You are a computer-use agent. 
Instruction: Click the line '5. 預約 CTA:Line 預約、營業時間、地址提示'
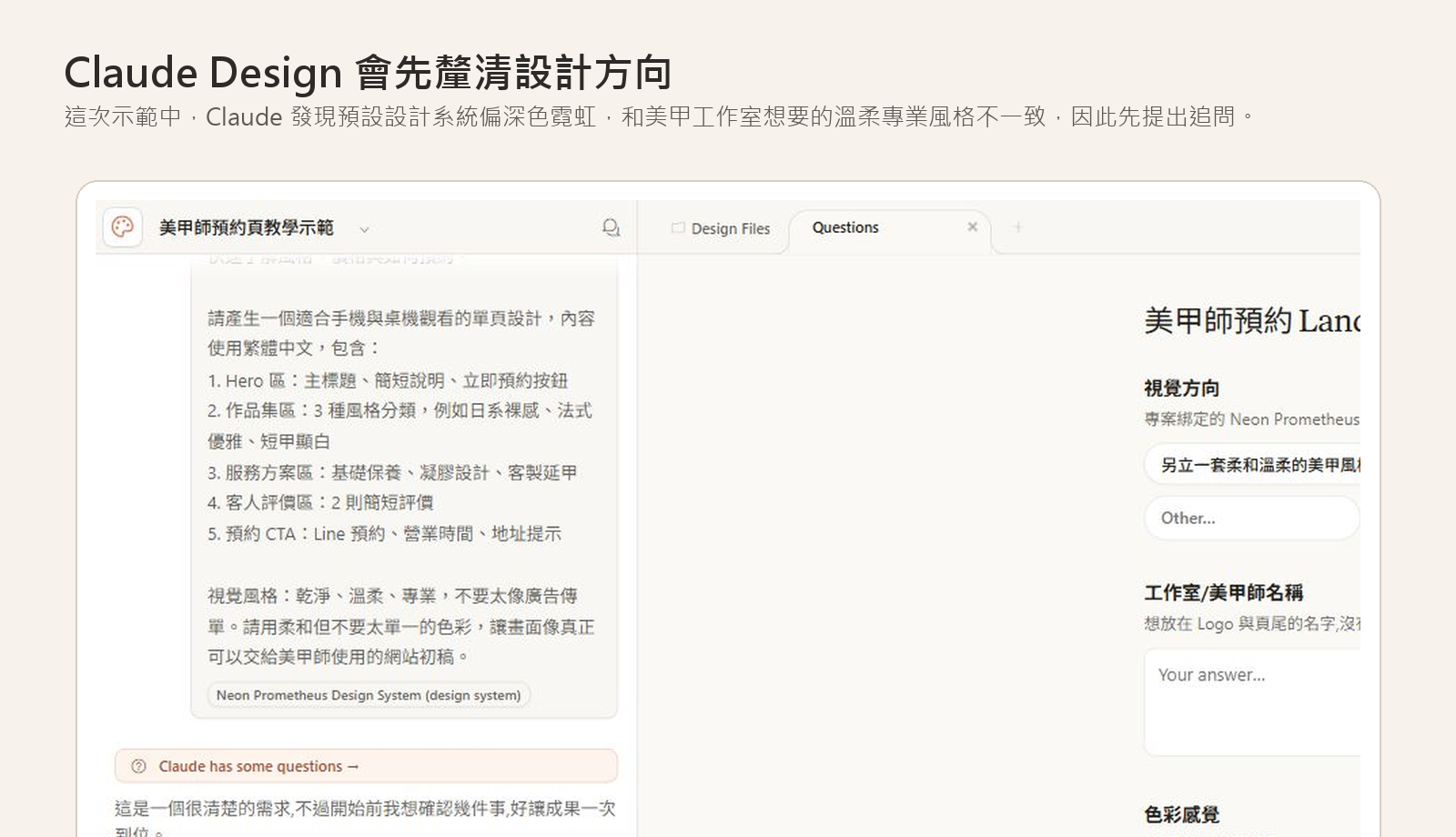384,533
